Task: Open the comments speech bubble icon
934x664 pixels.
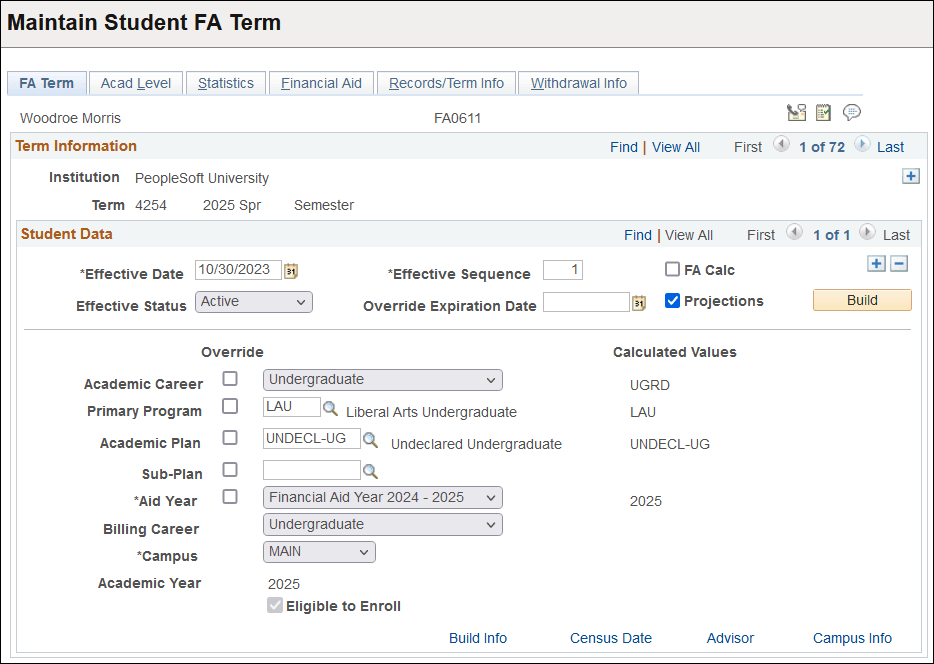Action: pyautogui.click(x=851, y=112)
